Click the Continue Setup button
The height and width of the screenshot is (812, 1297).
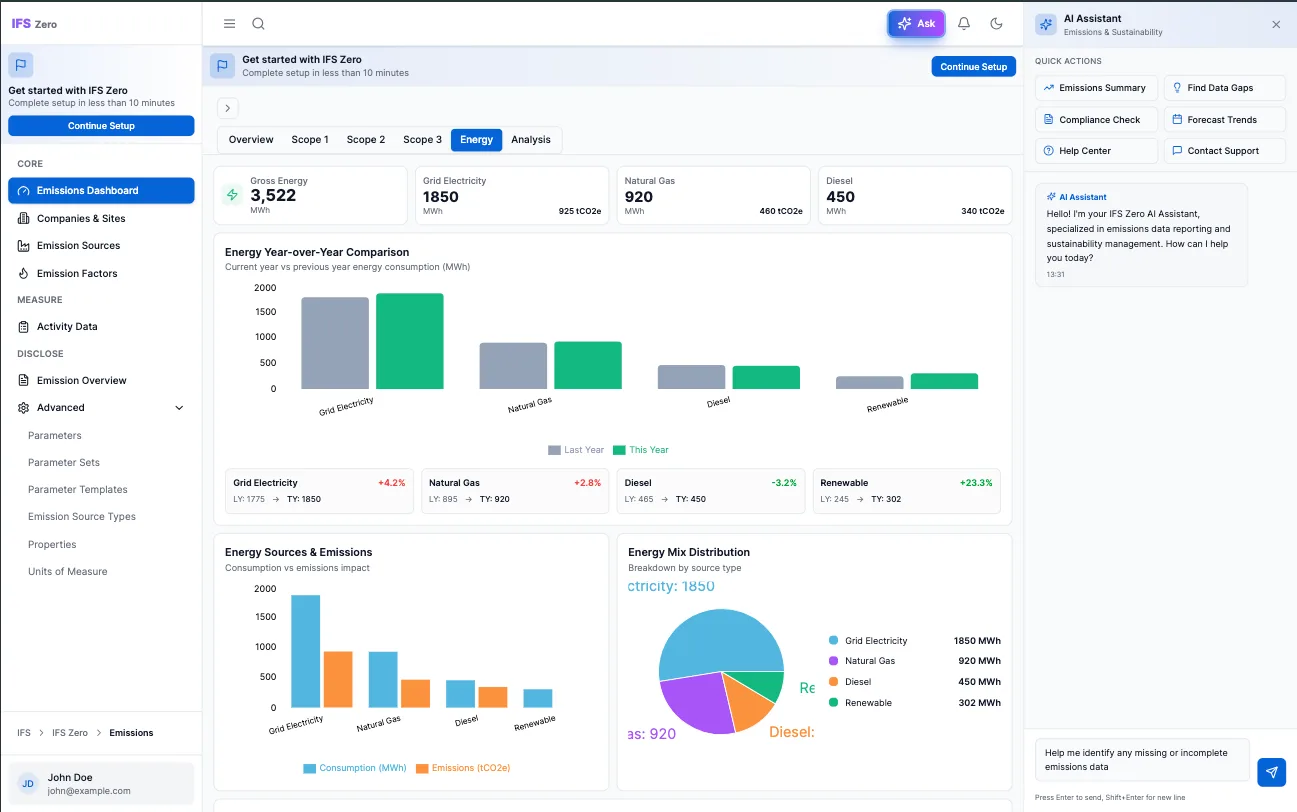pyautogui.click(x=973, y=66)
